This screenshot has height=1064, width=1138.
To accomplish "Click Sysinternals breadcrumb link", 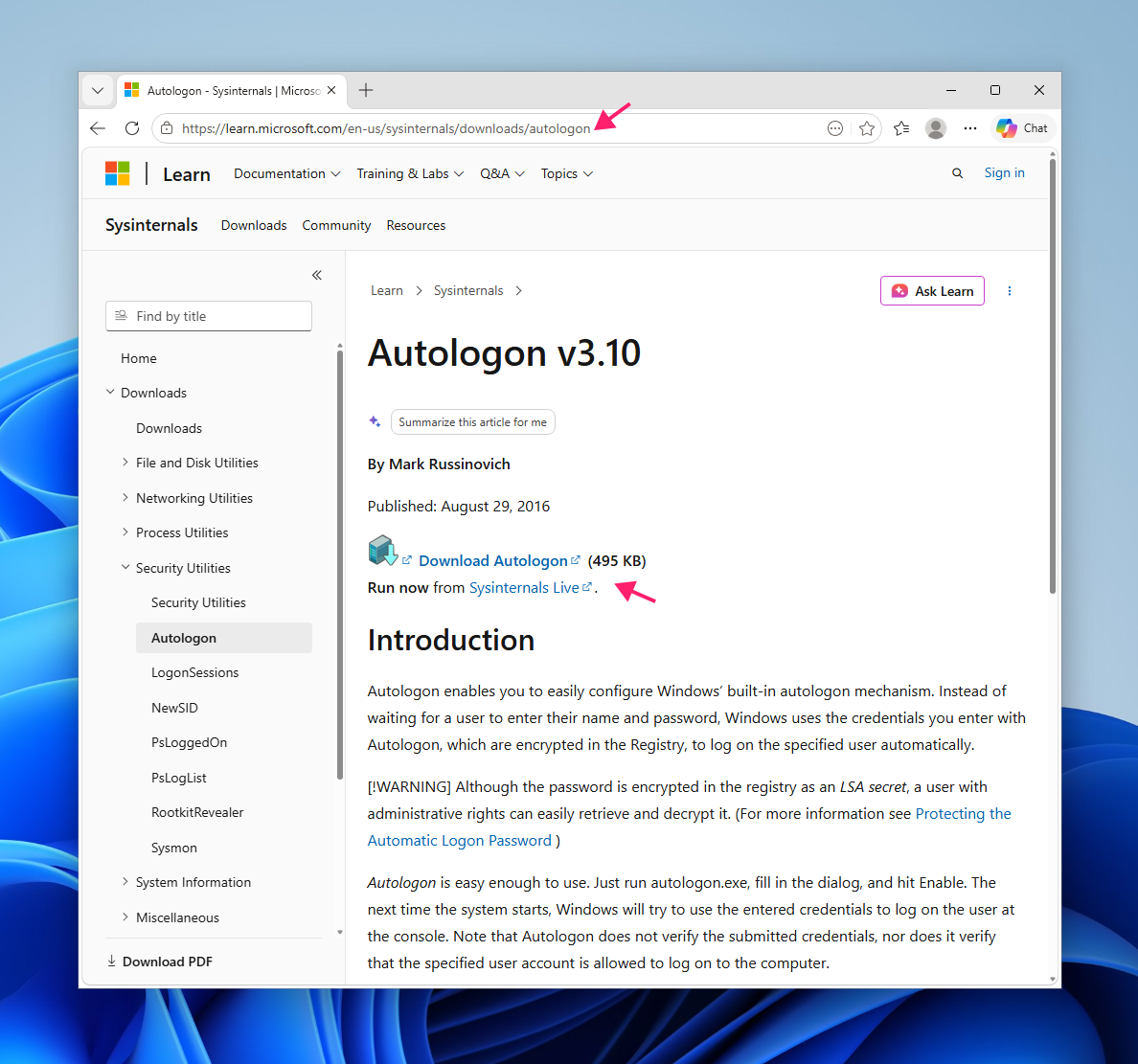I will [x=468, y=290].
